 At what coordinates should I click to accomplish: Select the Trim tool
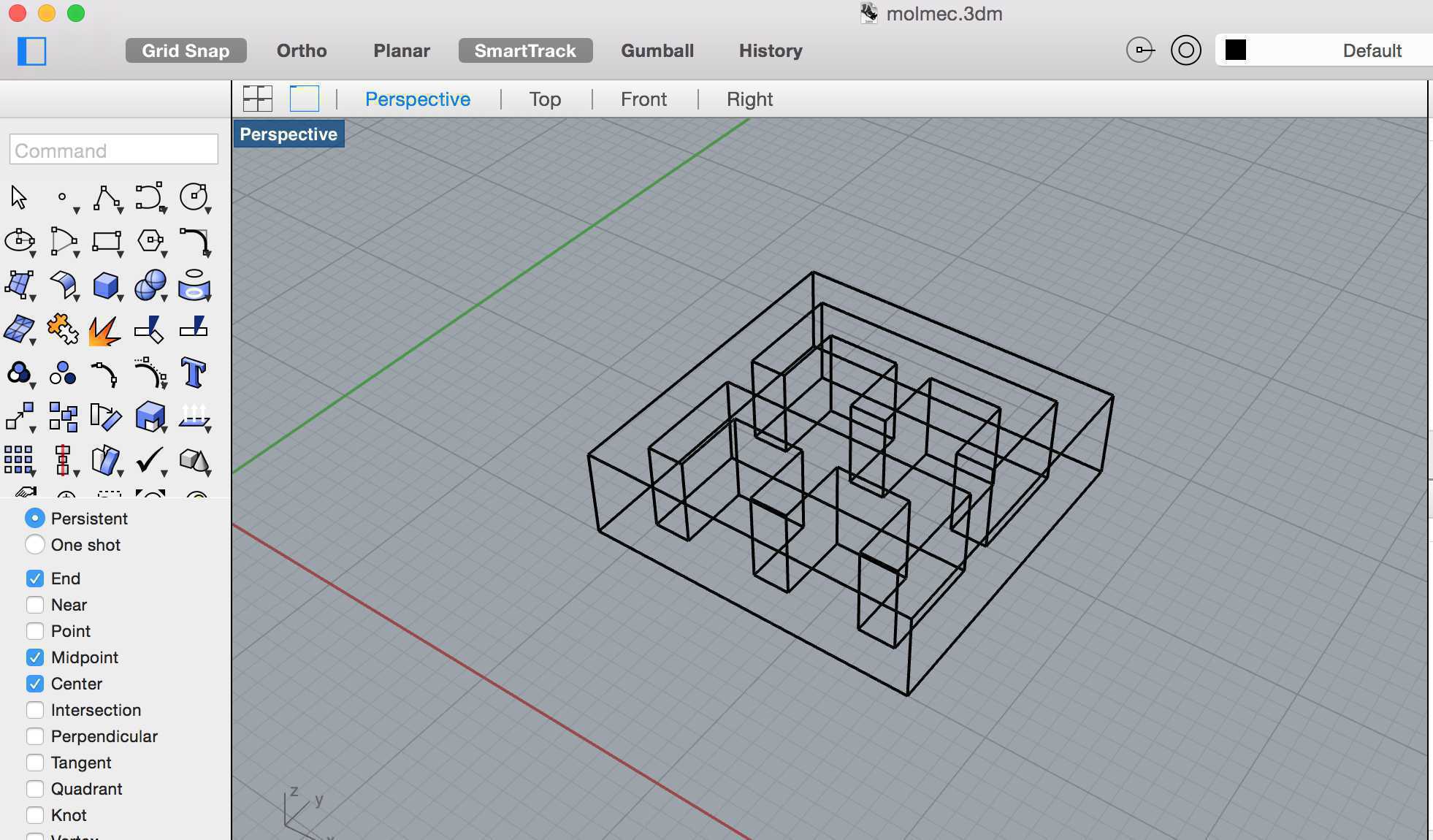pos(149,329)
